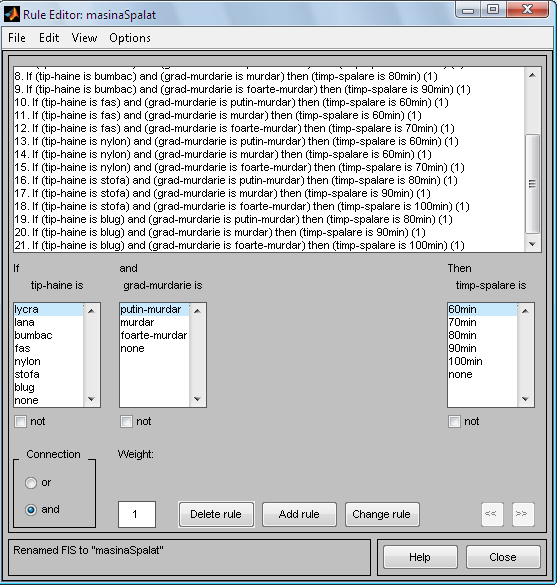Open the Options menu
Image resolution: width=557 pixels, height=585 pixels.
pos(130,38)
